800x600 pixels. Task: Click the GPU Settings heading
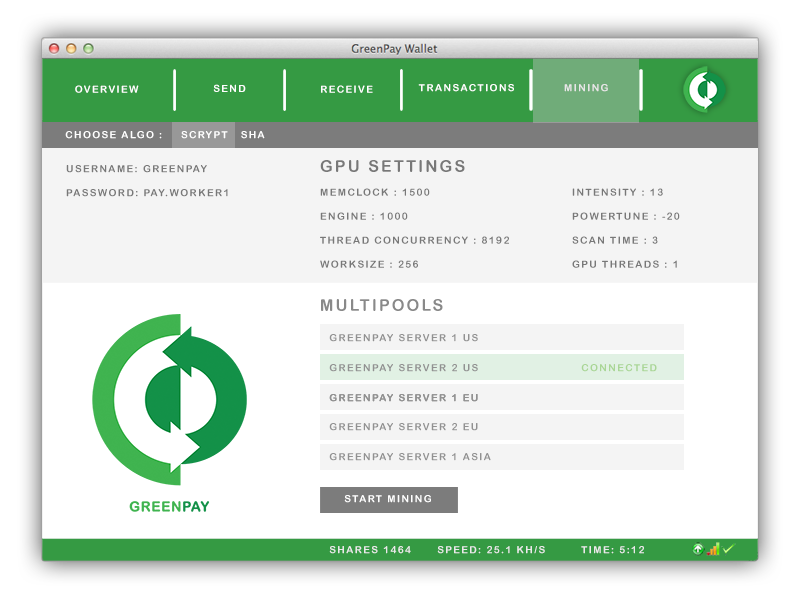[x=393, y=166]
